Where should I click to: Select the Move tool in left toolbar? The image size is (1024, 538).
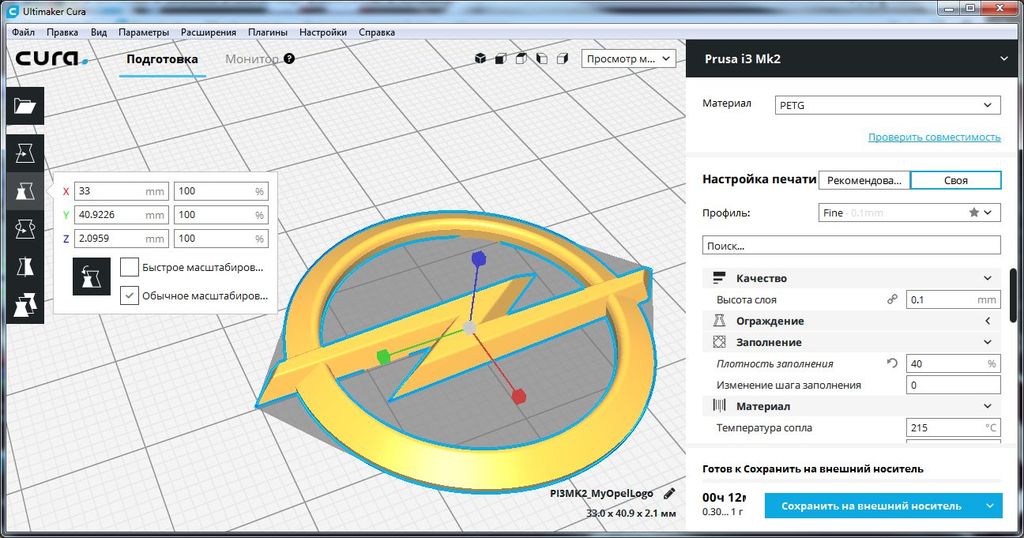25,153
